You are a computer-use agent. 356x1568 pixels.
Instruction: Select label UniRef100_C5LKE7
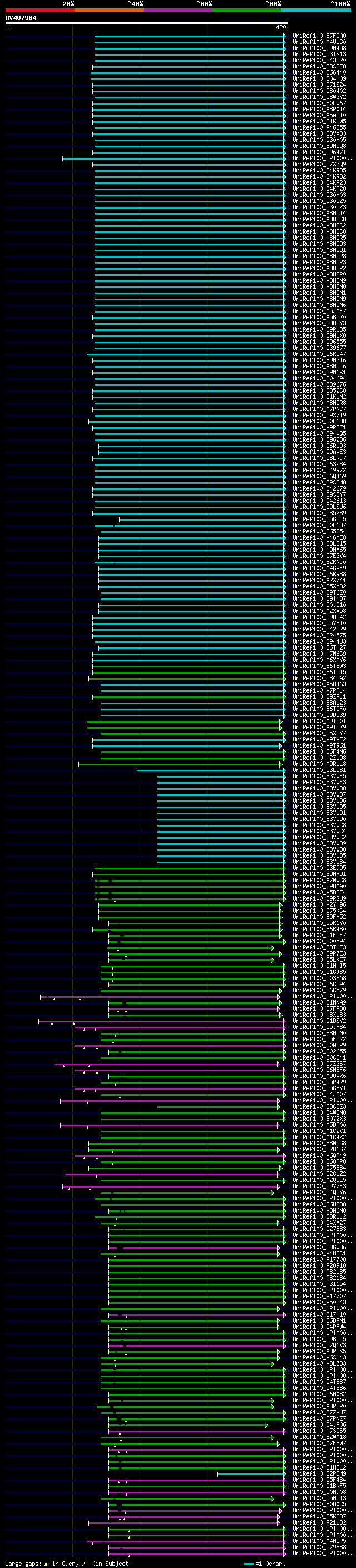tap(319, 960)
